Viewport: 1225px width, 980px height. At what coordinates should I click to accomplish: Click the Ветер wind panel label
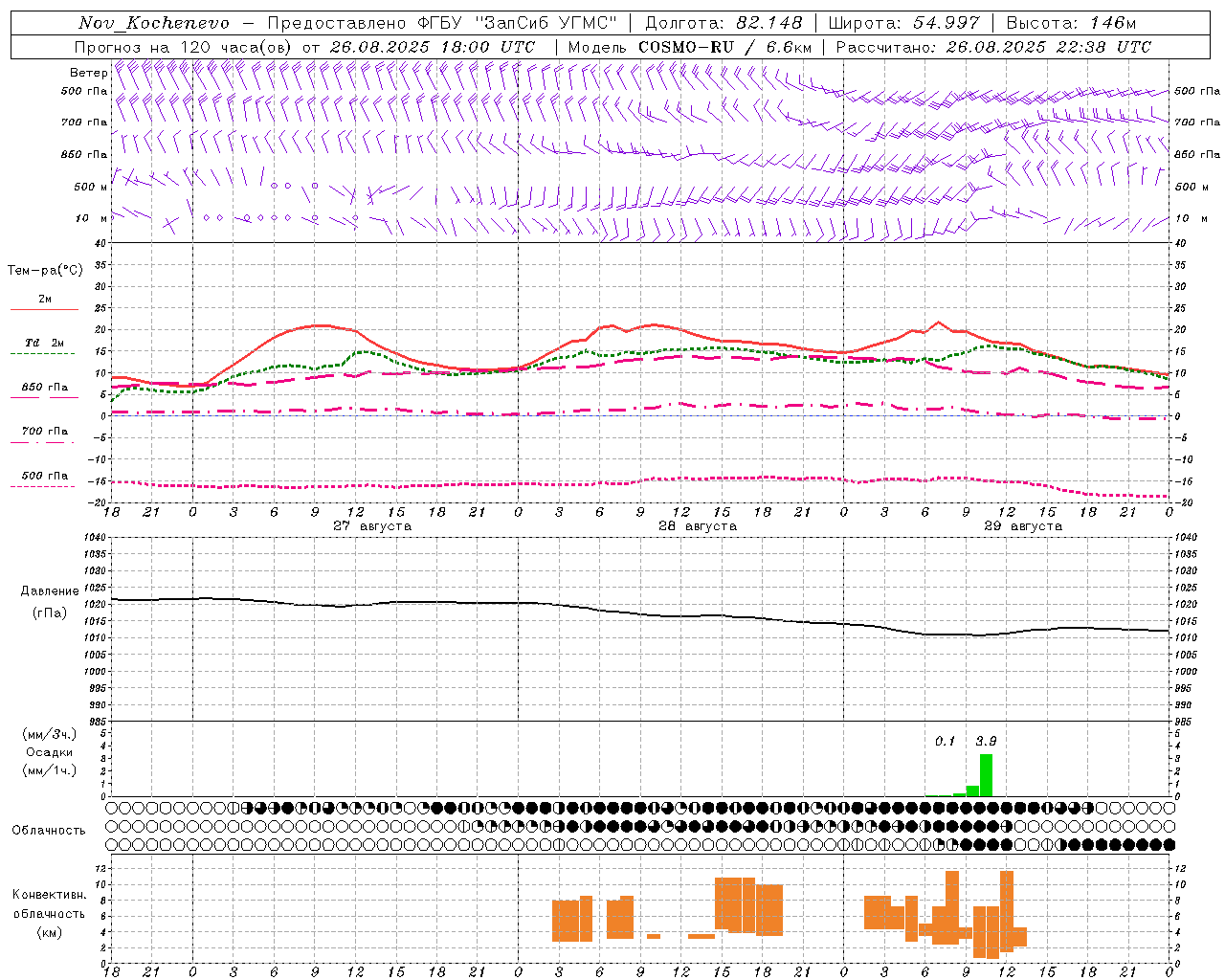88,73
